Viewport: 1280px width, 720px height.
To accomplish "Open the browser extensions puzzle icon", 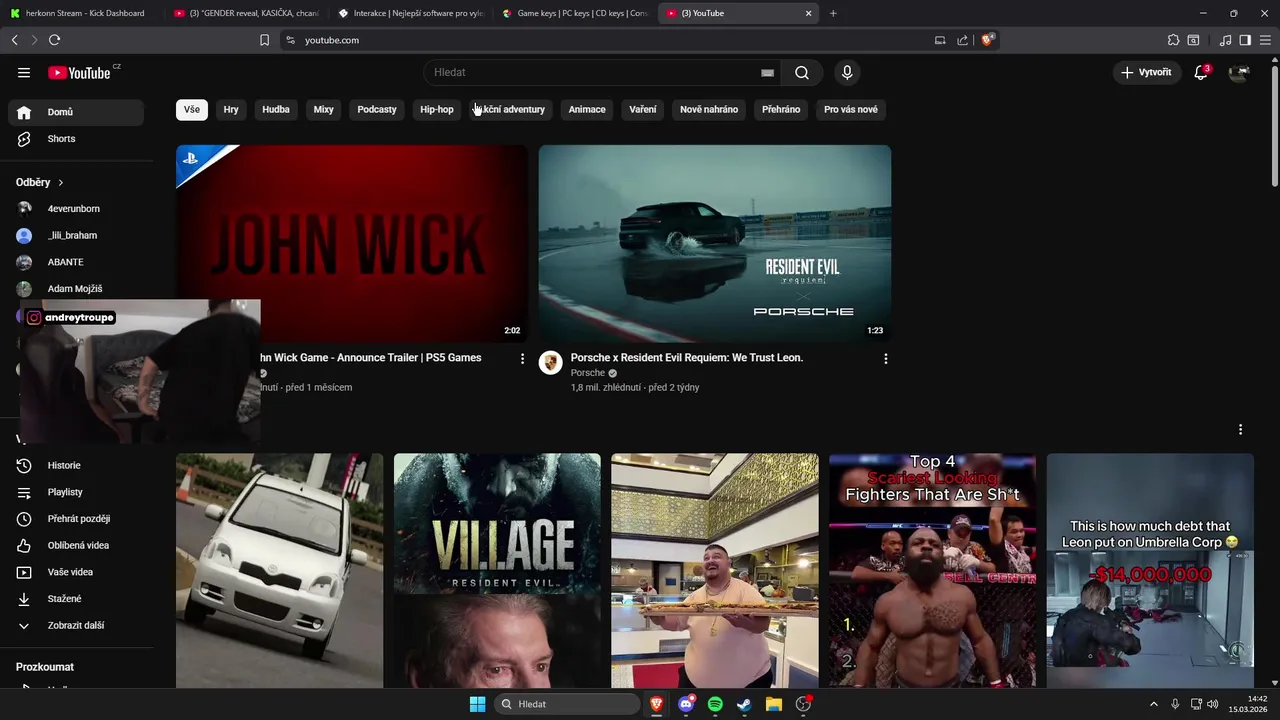I will (1173, 40).
